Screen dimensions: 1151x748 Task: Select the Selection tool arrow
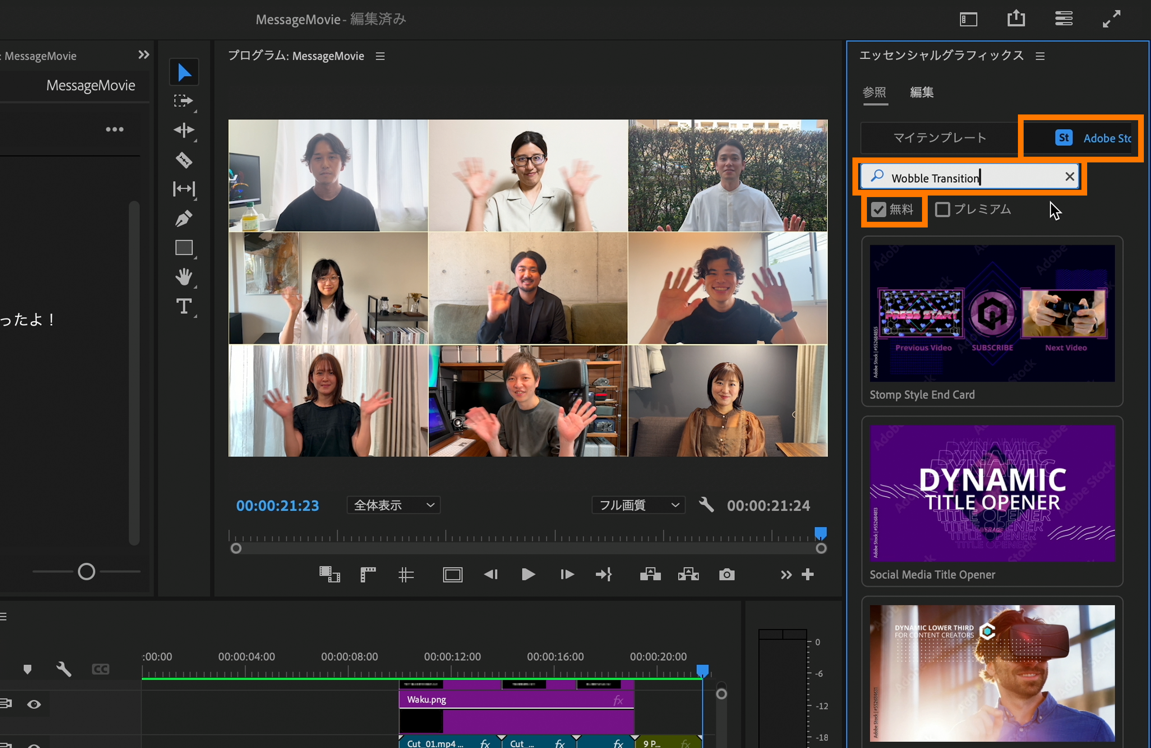coord(184,72)
